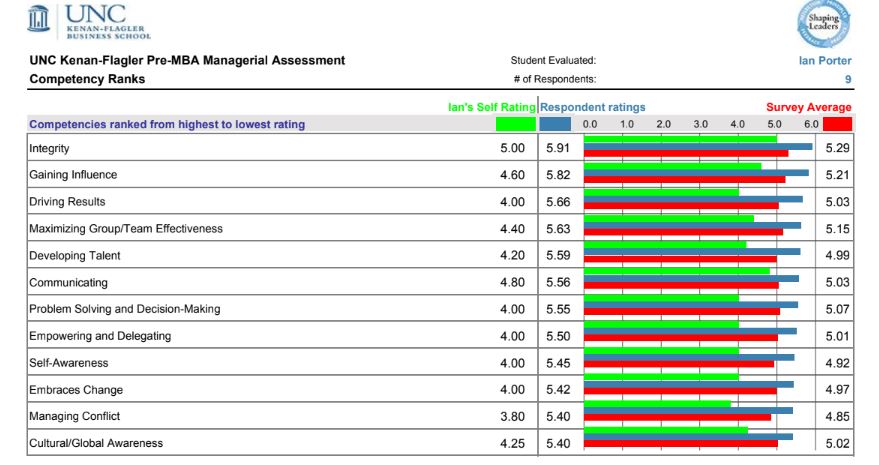Click Gaining Influence respondent rating 5.82
The height and width of the screenshot is (465, 879).
click(x=558, y=175)
